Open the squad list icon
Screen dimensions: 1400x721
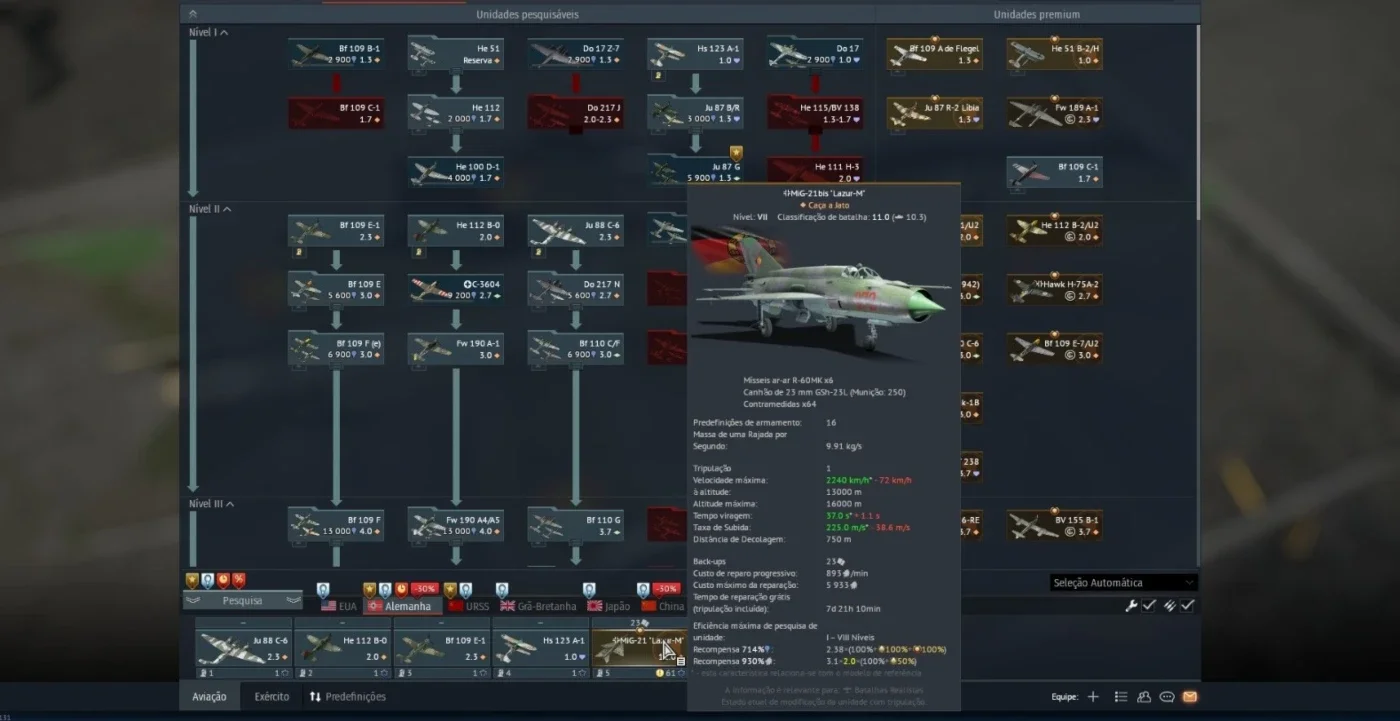click(1121, 697)
